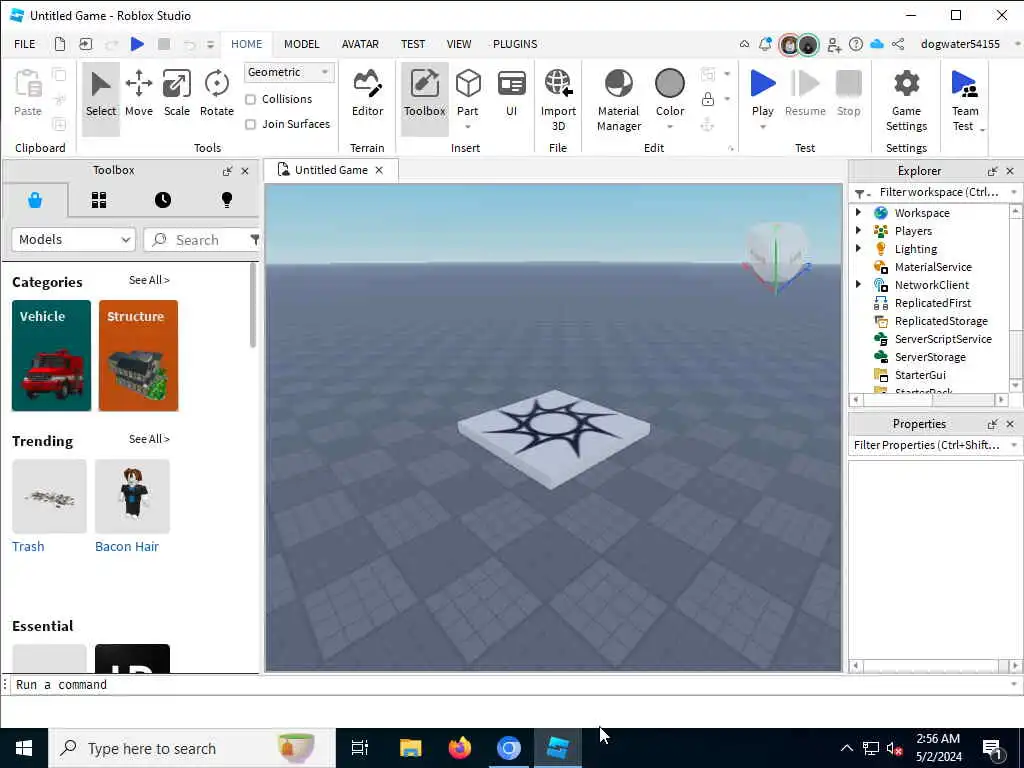Open the FILE menu

(x=25, y=44)
